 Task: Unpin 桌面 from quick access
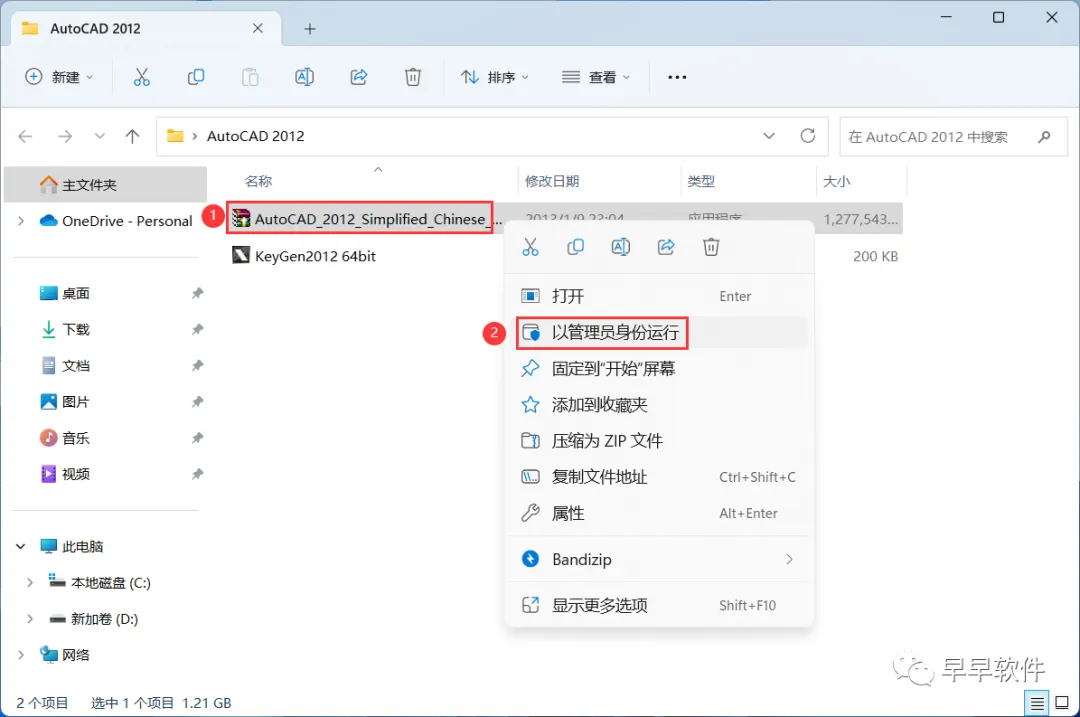click(198, 293)
